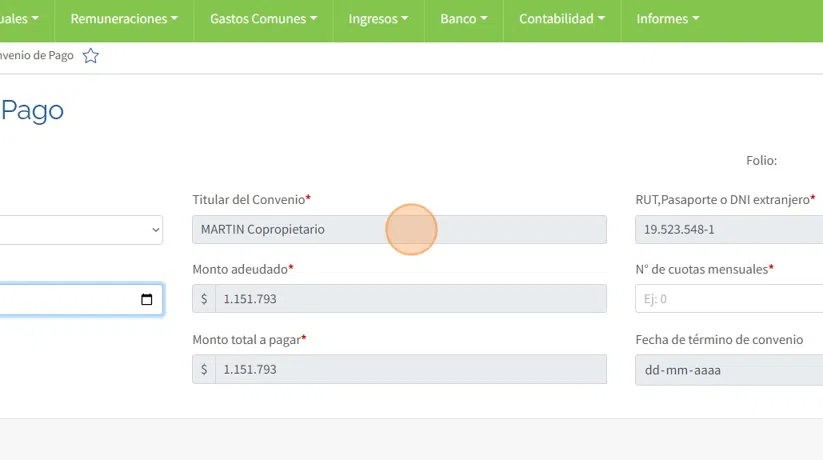The image size is (823, 460).
Task: Click the Convenio de Pago breadcrumb
Action: pos(37,56)
